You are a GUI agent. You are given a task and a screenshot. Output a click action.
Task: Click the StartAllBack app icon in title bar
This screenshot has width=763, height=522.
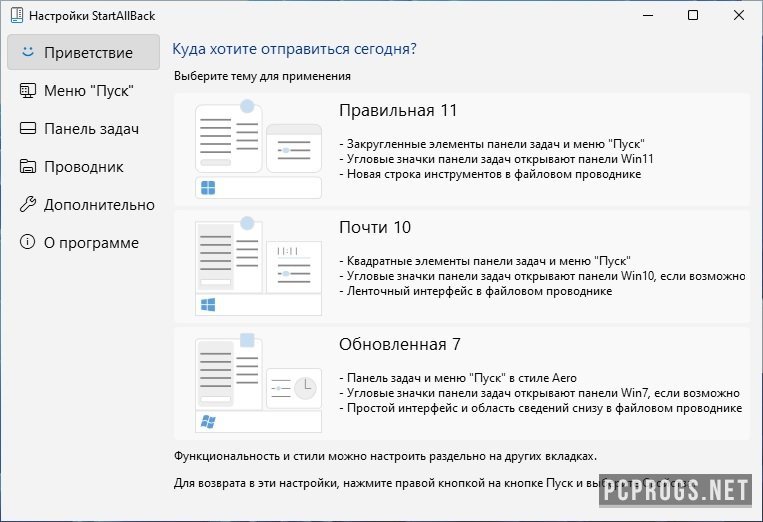coord(14,16)
